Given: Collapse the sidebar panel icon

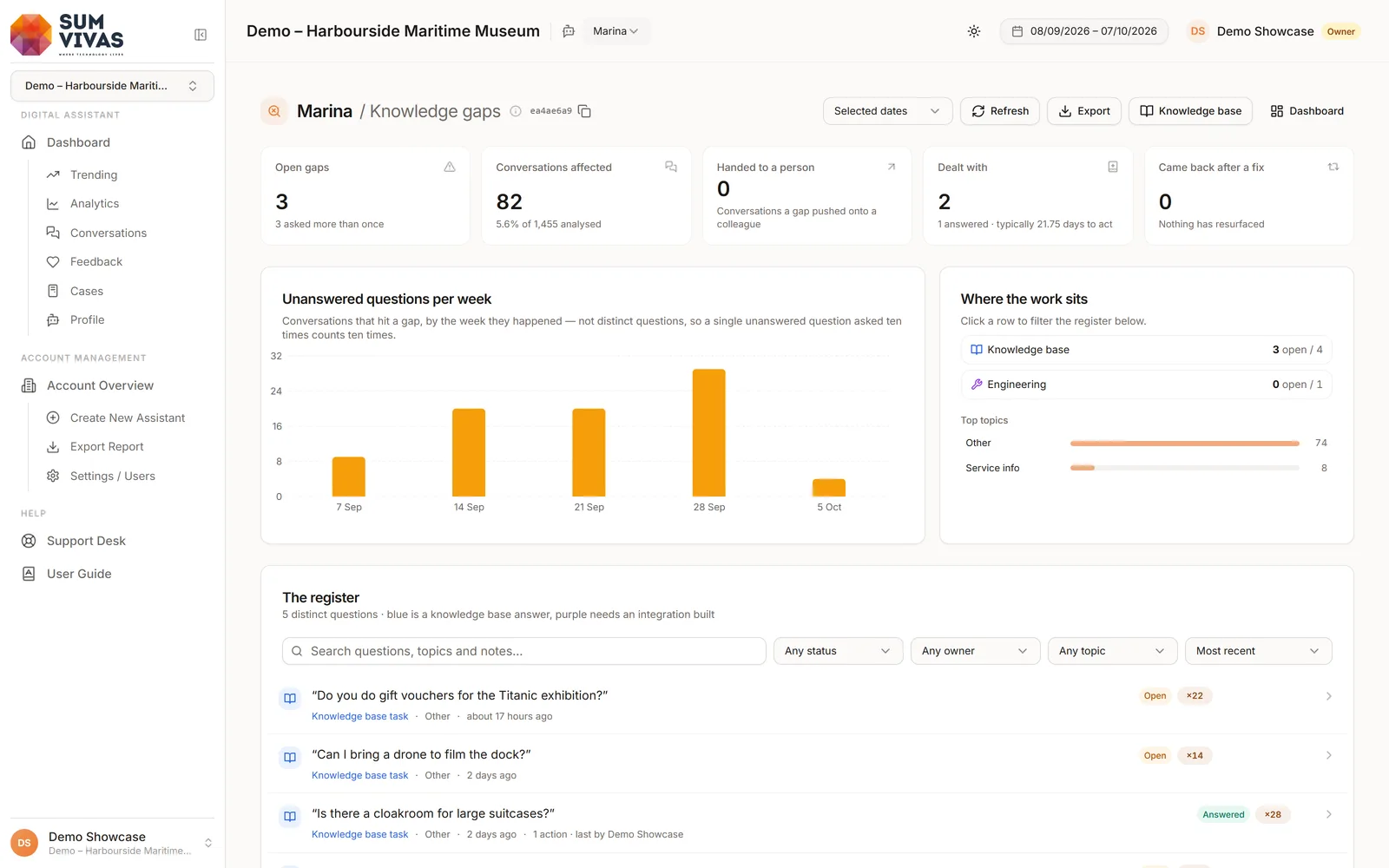Looking at the screenshot, I should (201, 35).
